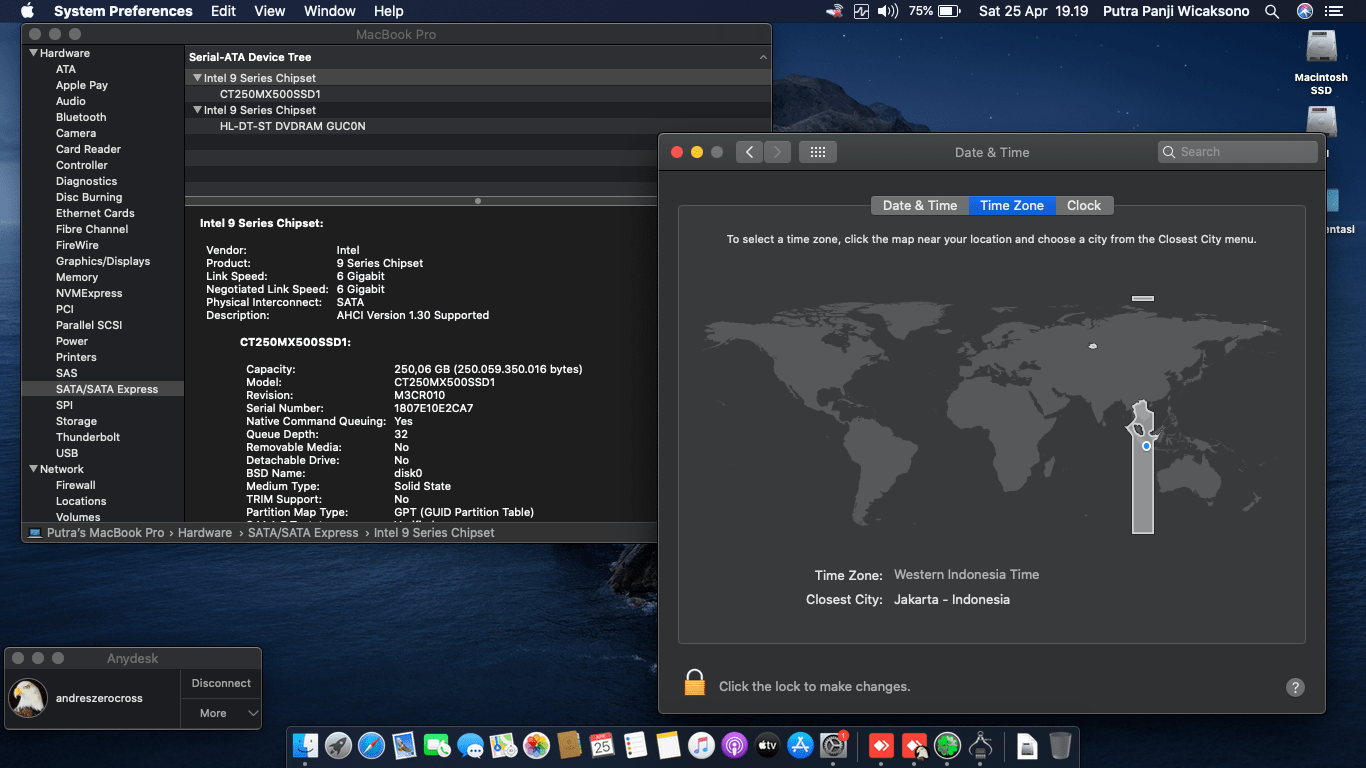Search field in Date & Time window
1366x768 pixels.
(x=1238, y=152)
